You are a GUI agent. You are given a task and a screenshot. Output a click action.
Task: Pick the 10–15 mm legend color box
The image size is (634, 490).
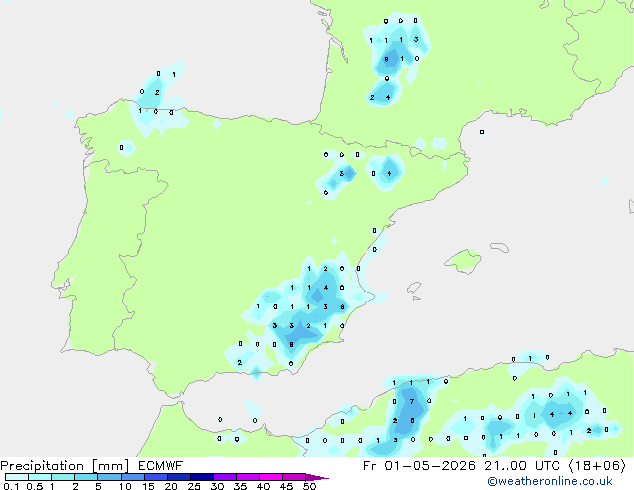[x=132, y=477]
